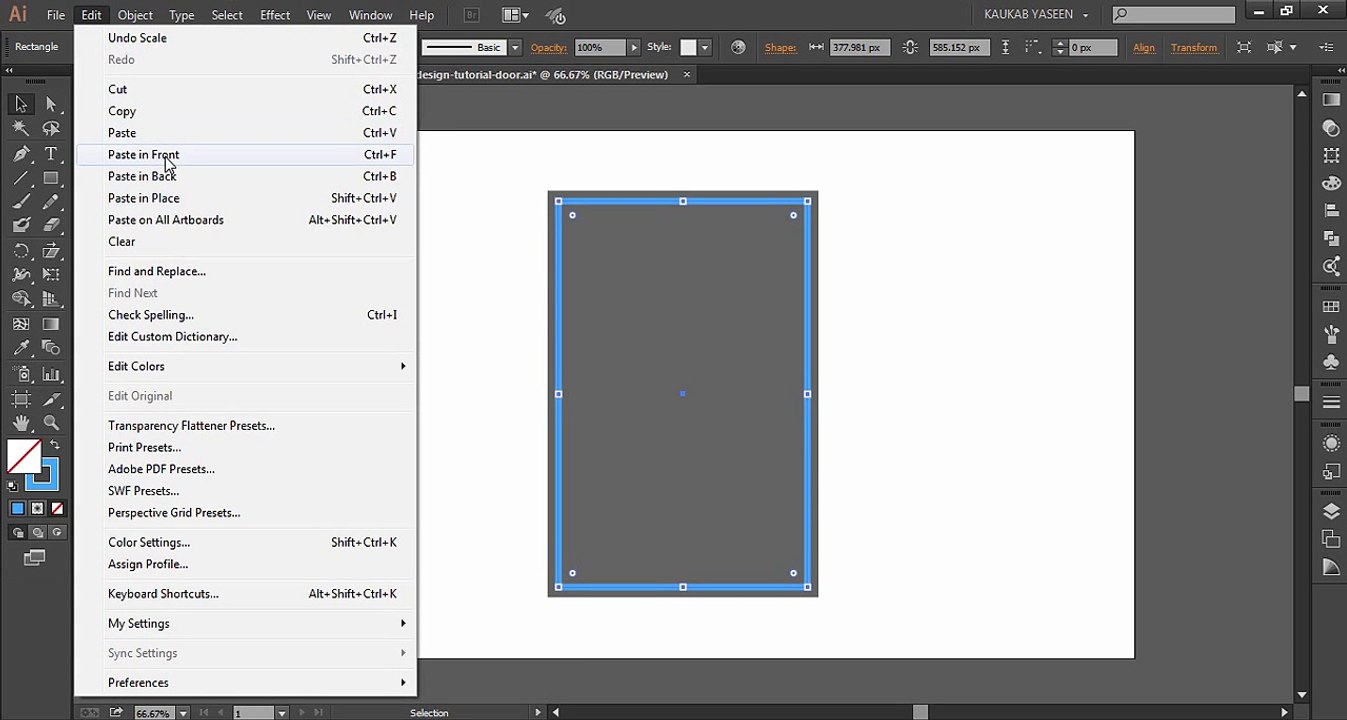Switch to Draw Normal mode
1347x720 pixels.
coord(18,533)
